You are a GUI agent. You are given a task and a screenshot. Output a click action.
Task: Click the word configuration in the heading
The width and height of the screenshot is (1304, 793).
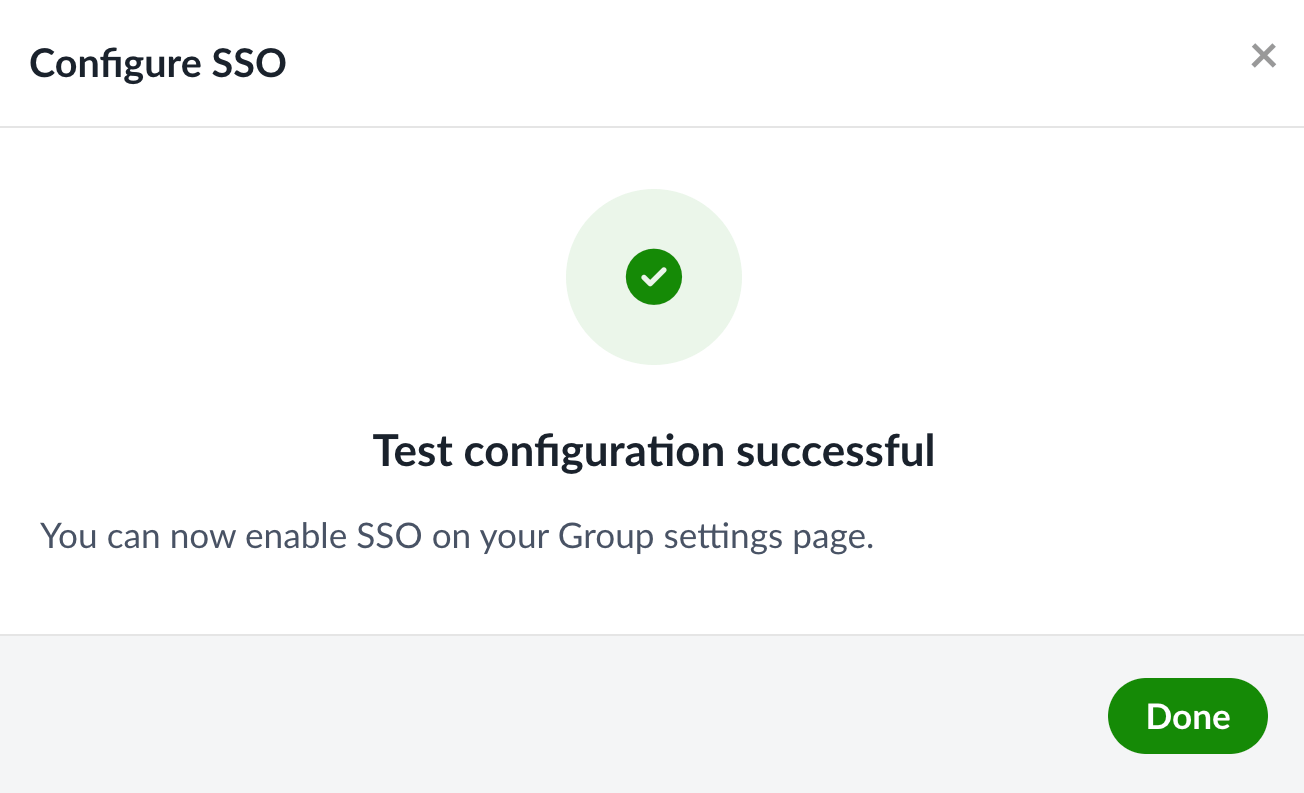pyautogui.click(x=594, y=451)
